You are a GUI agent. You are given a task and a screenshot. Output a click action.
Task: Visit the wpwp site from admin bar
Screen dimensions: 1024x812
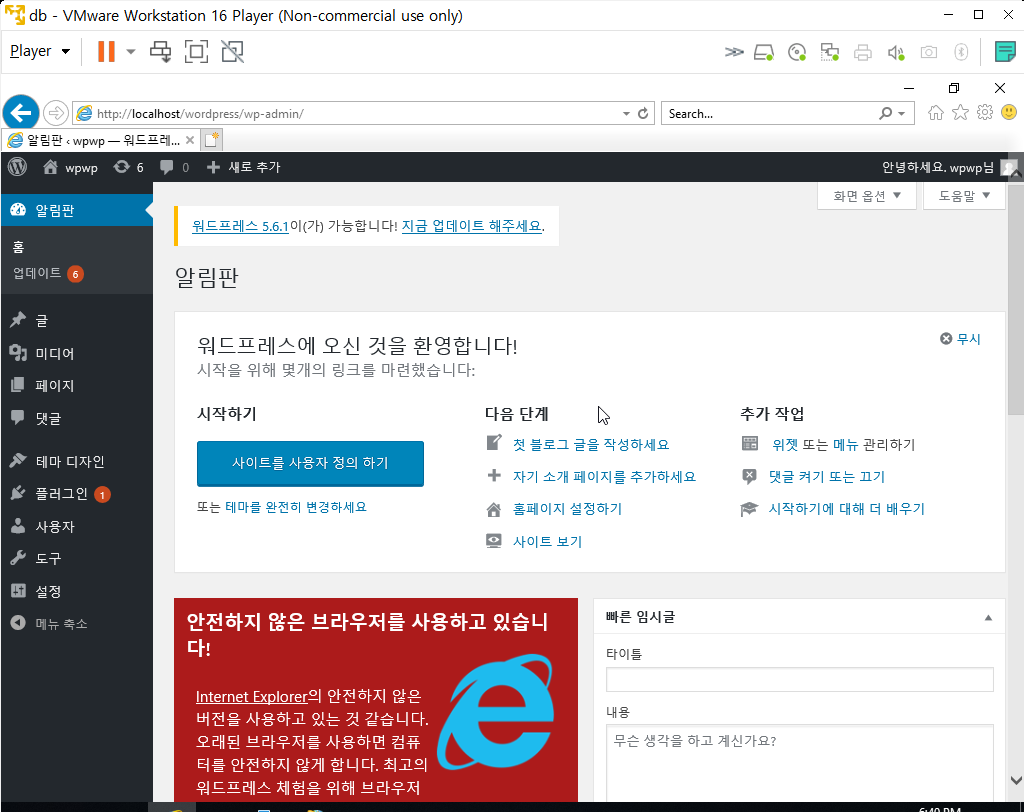pos(71,167)
